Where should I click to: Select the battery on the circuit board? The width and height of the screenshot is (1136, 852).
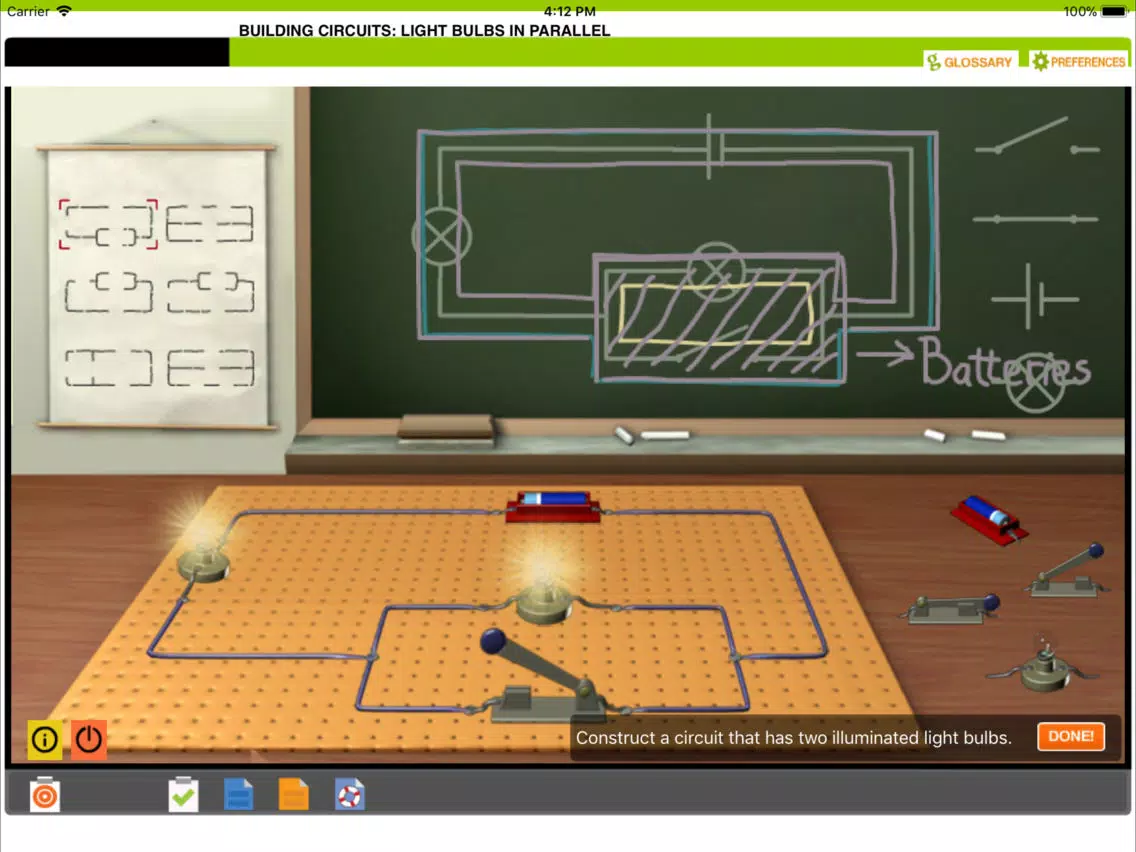pyautogui.click(x=554, y=506)
